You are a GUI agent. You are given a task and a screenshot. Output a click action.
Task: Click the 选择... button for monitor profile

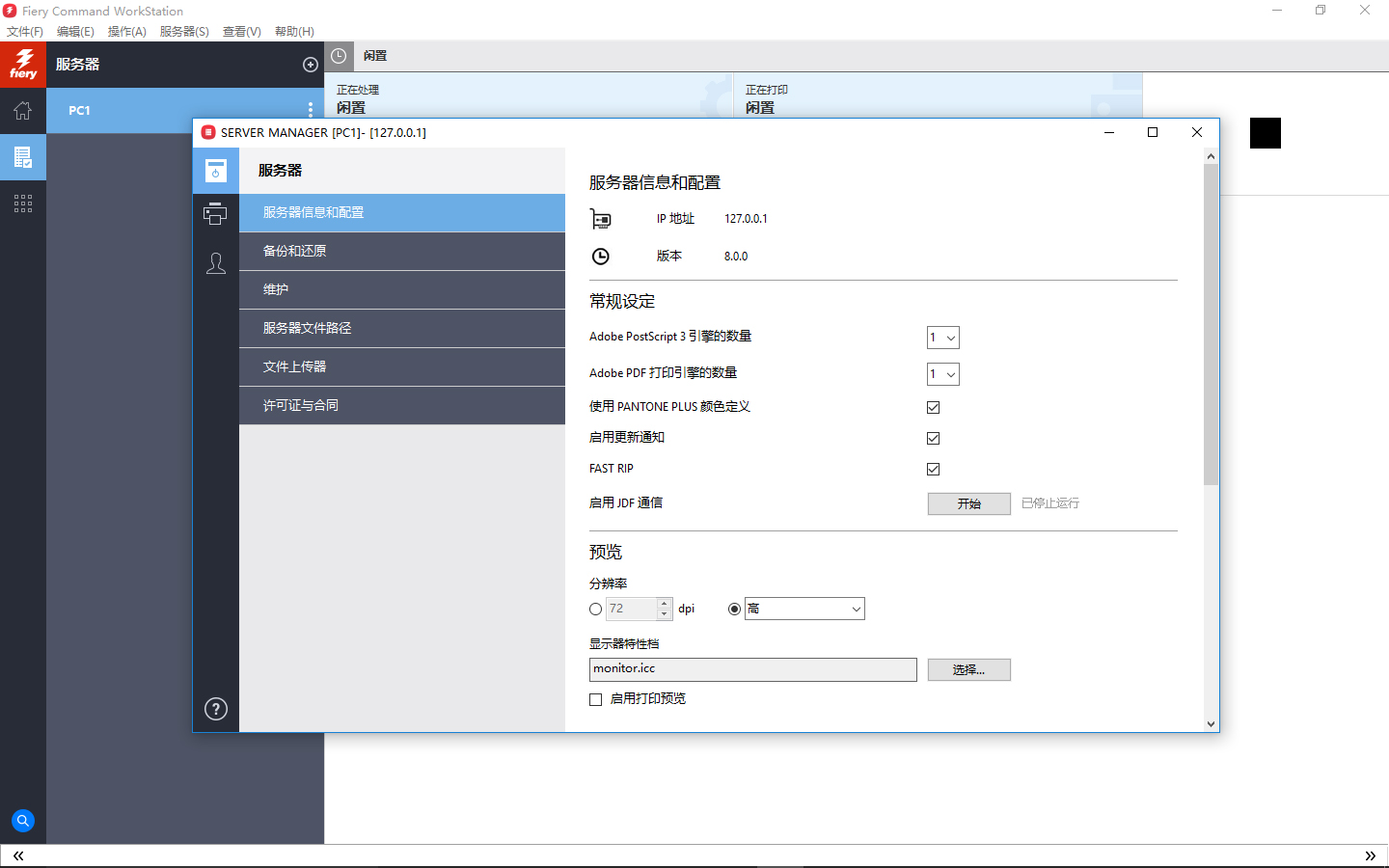[969, 669]
